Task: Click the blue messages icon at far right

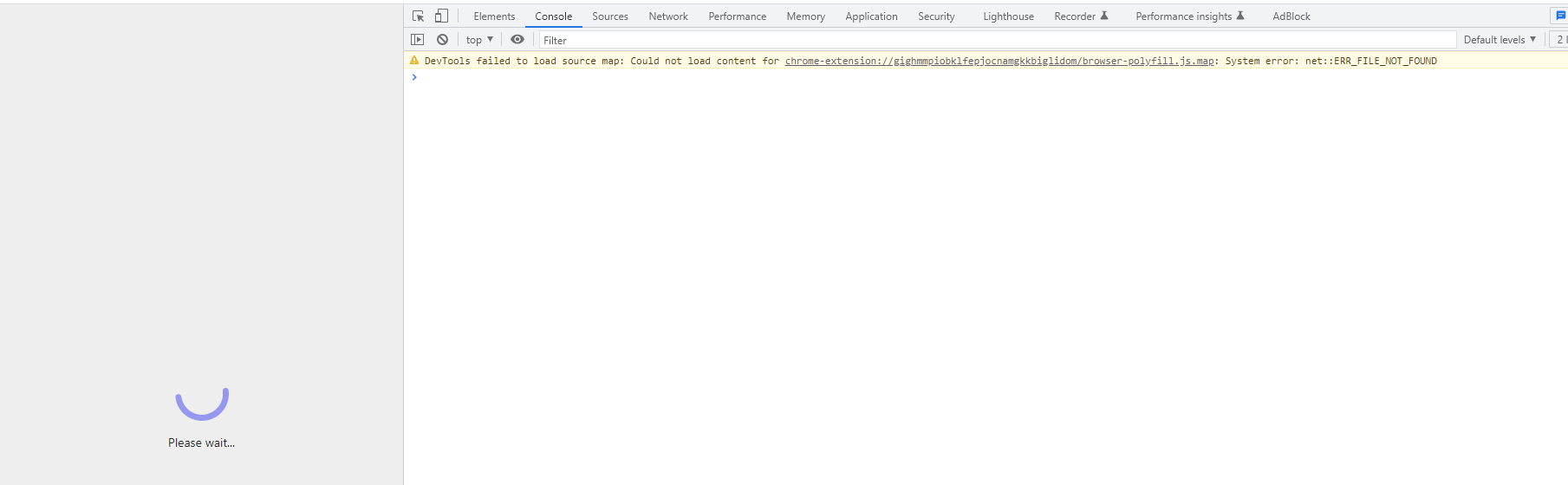Action: 1560,16
